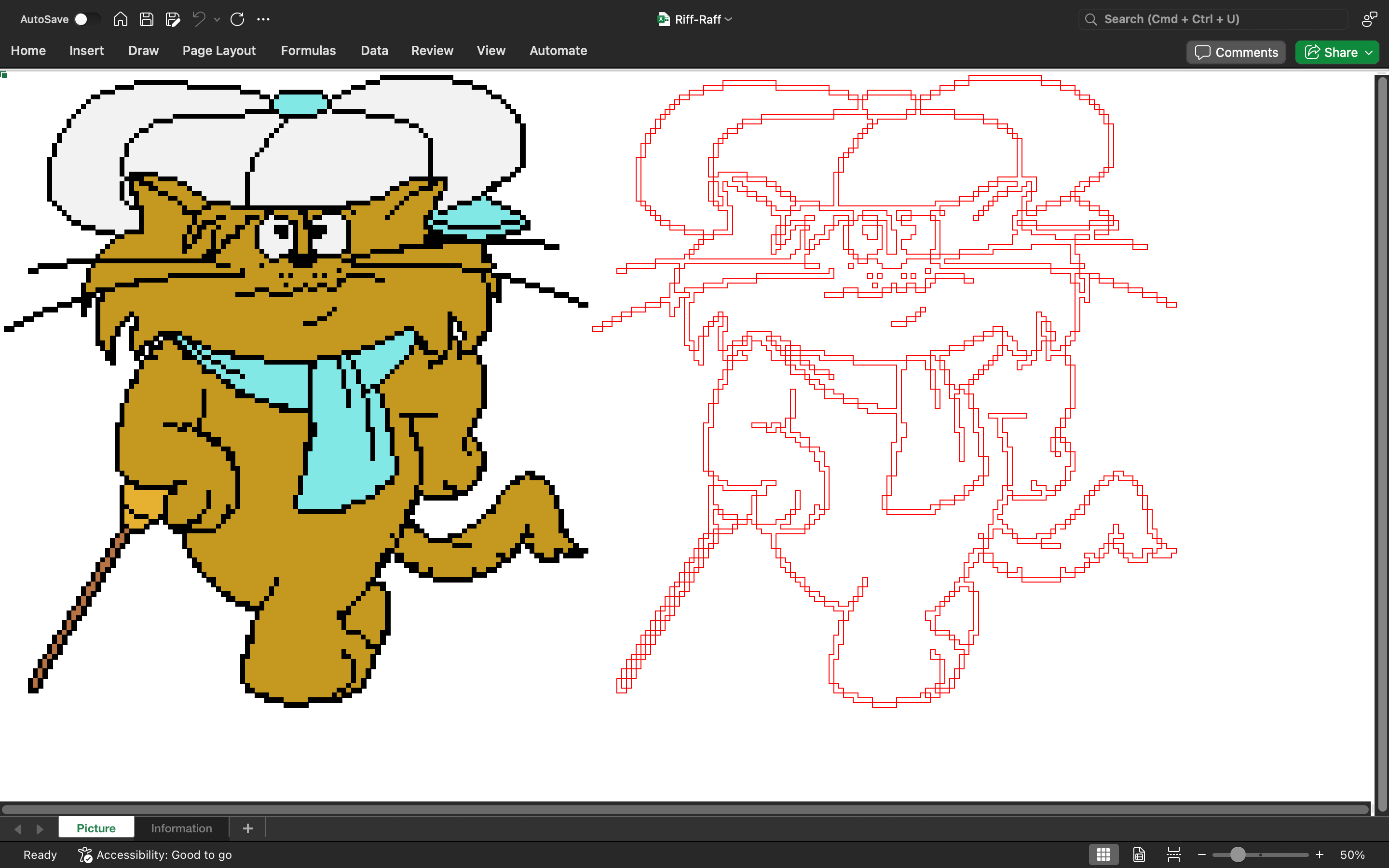This screenshot has height=868, width=1389.
Task: Open the more commands ellipsis menu
Action: 263,19
